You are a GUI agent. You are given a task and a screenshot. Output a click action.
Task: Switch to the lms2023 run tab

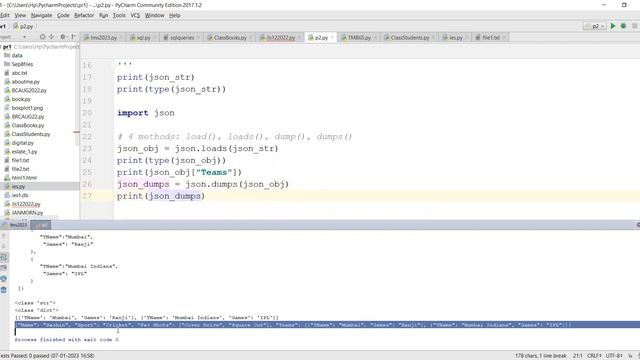(15, 225)
